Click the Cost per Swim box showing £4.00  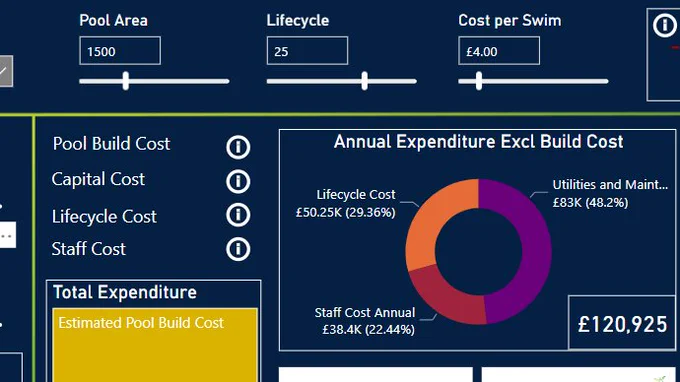[499, 51]
